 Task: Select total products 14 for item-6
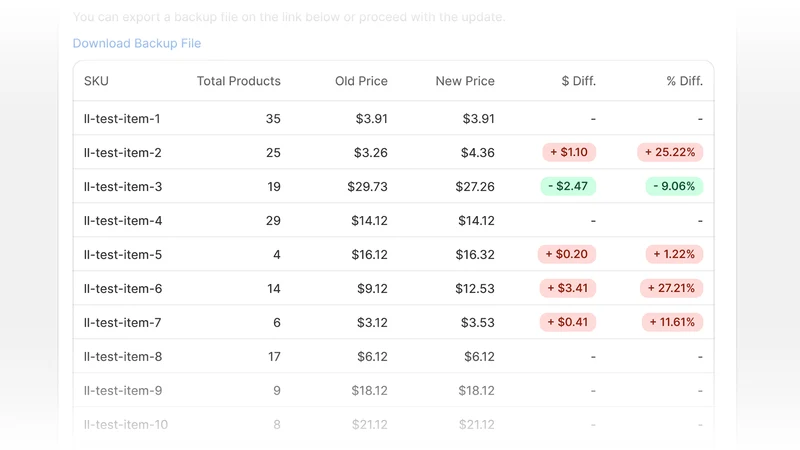tap(274, 289)
